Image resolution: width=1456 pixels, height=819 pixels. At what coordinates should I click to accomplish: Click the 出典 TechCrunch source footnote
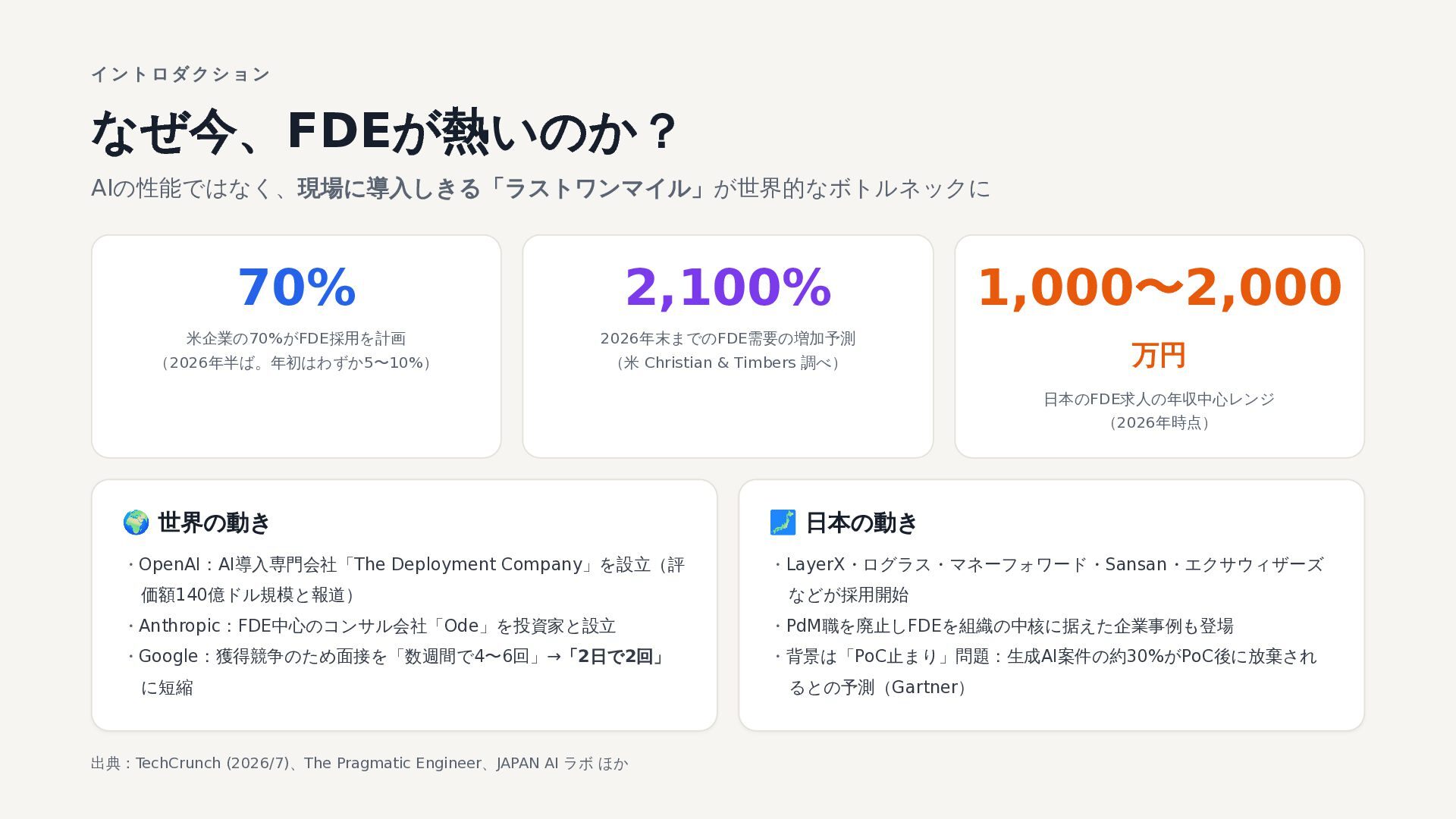pyautogui.click(x=359, y=763)
